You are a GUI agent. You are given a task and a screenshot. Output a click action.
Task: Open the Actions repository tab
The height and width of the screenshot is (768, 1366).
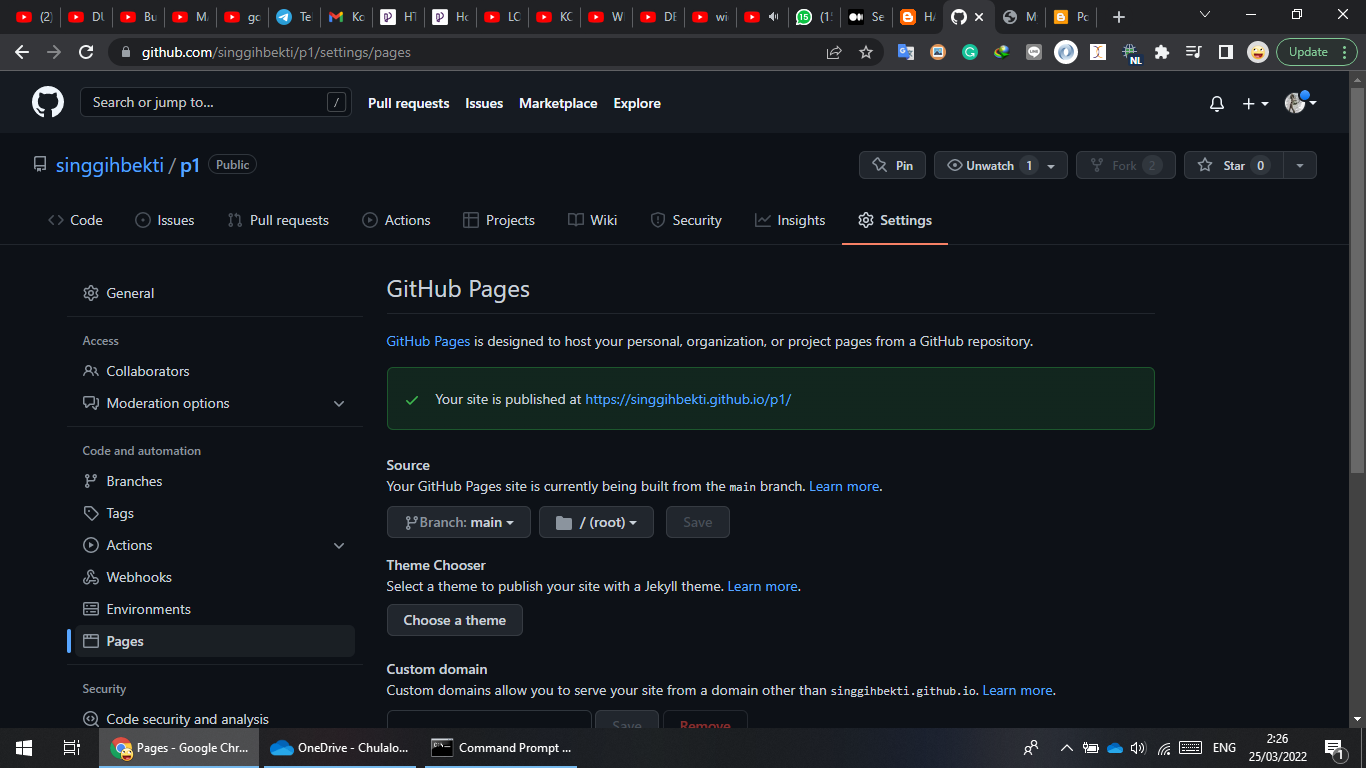(x=396, y=220)
